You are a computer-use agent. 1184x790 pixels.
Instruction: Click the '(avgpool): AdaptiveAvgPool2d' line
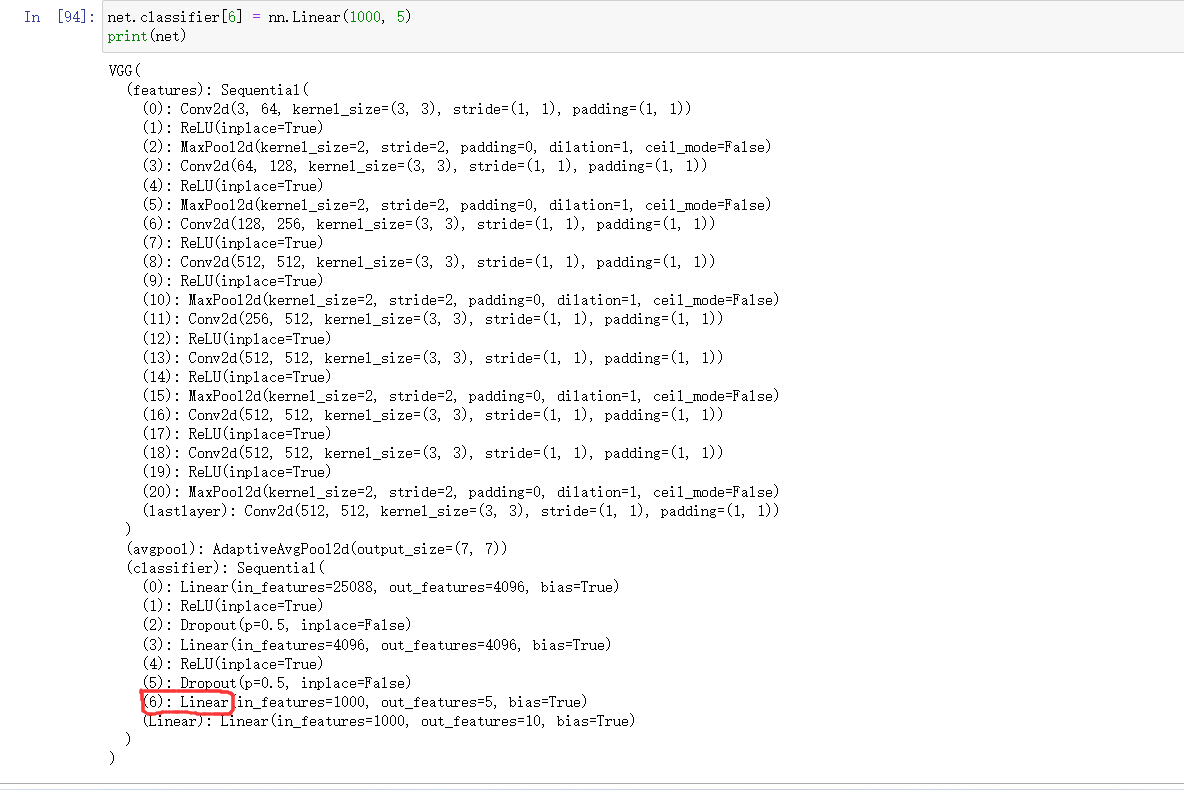(x=317, y=549)
